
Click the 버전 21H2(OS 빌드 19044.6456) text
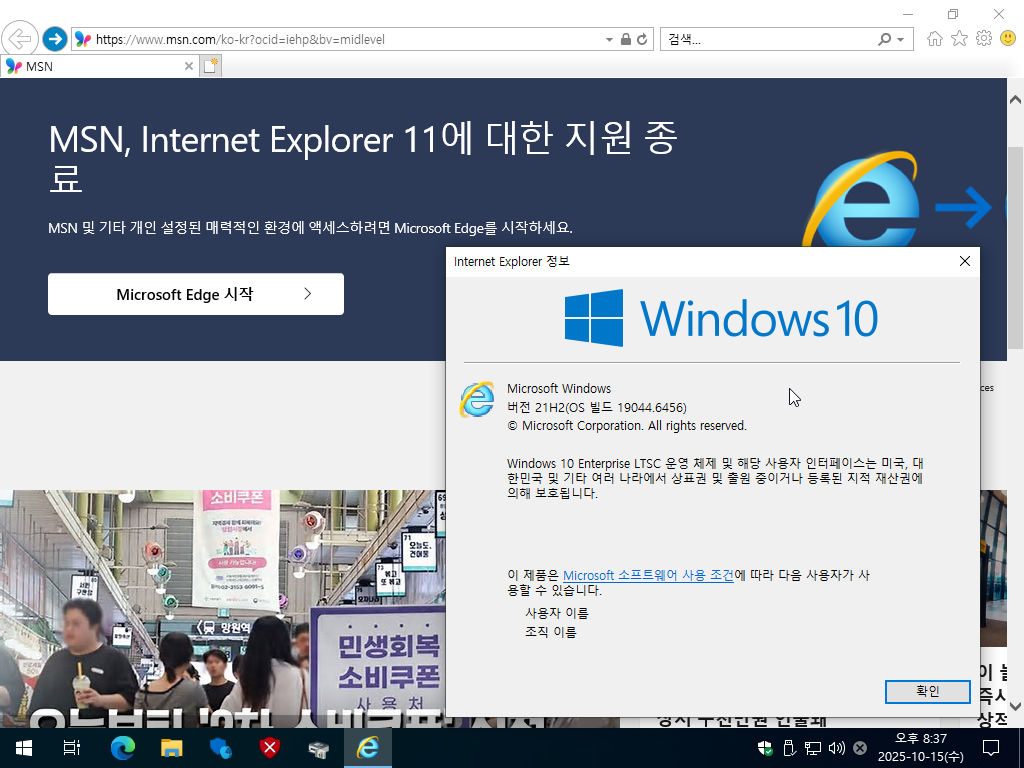pos(597,408)
